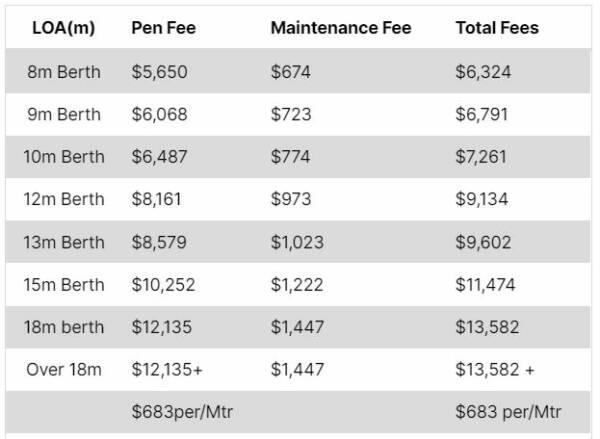Click the 9m Berth row label
This screenshot has height=439, width=600.
(x=64, y=114)
